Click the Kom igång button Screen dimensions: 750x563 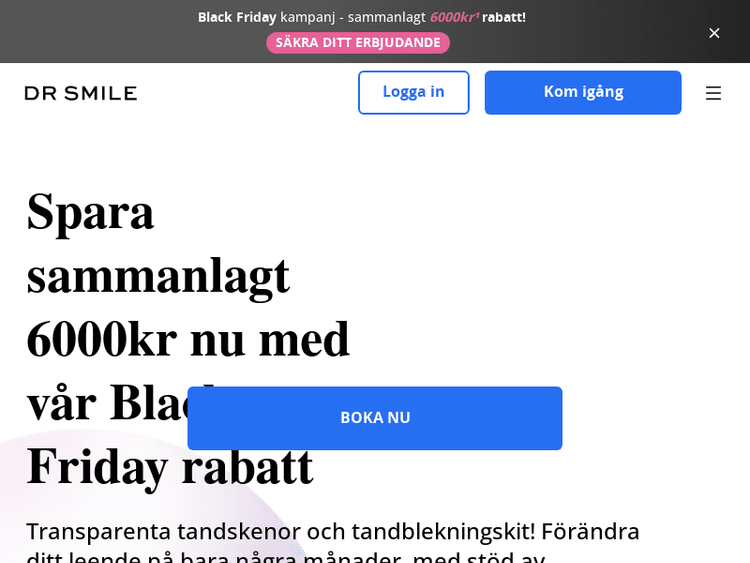click(583, 92)
